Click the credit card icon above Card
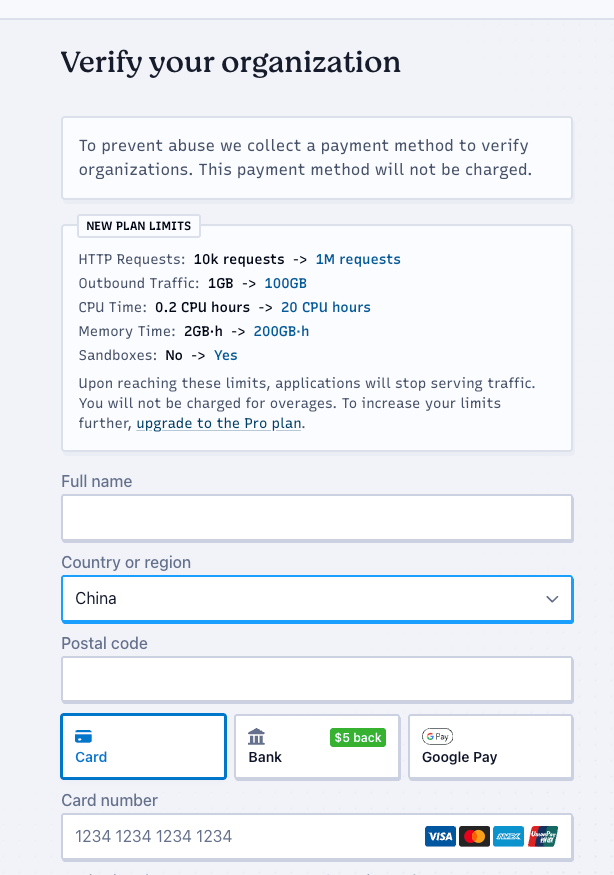 (84, 737)
